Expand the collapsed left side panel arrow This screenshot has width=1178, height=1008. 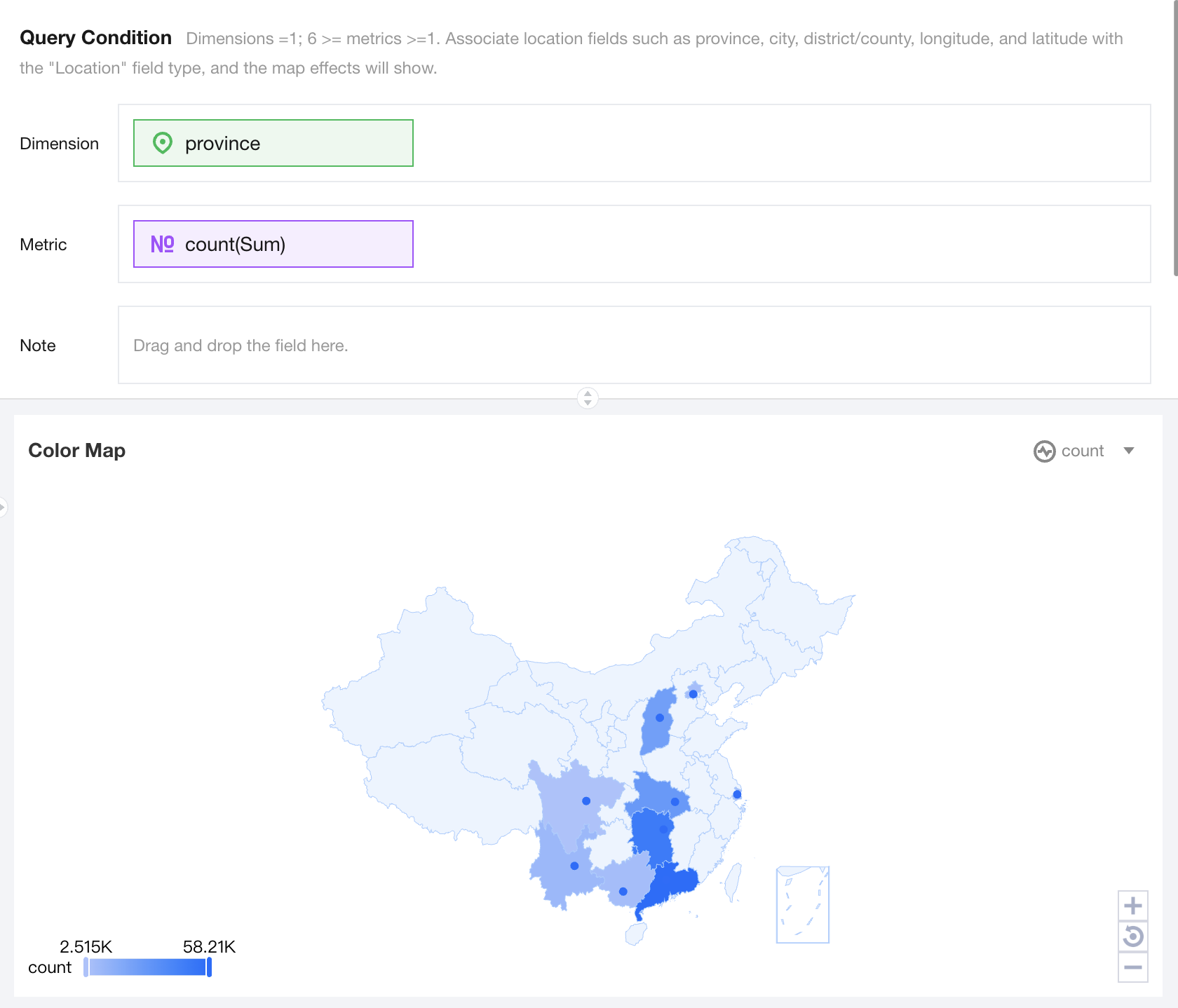pos(3,506)
